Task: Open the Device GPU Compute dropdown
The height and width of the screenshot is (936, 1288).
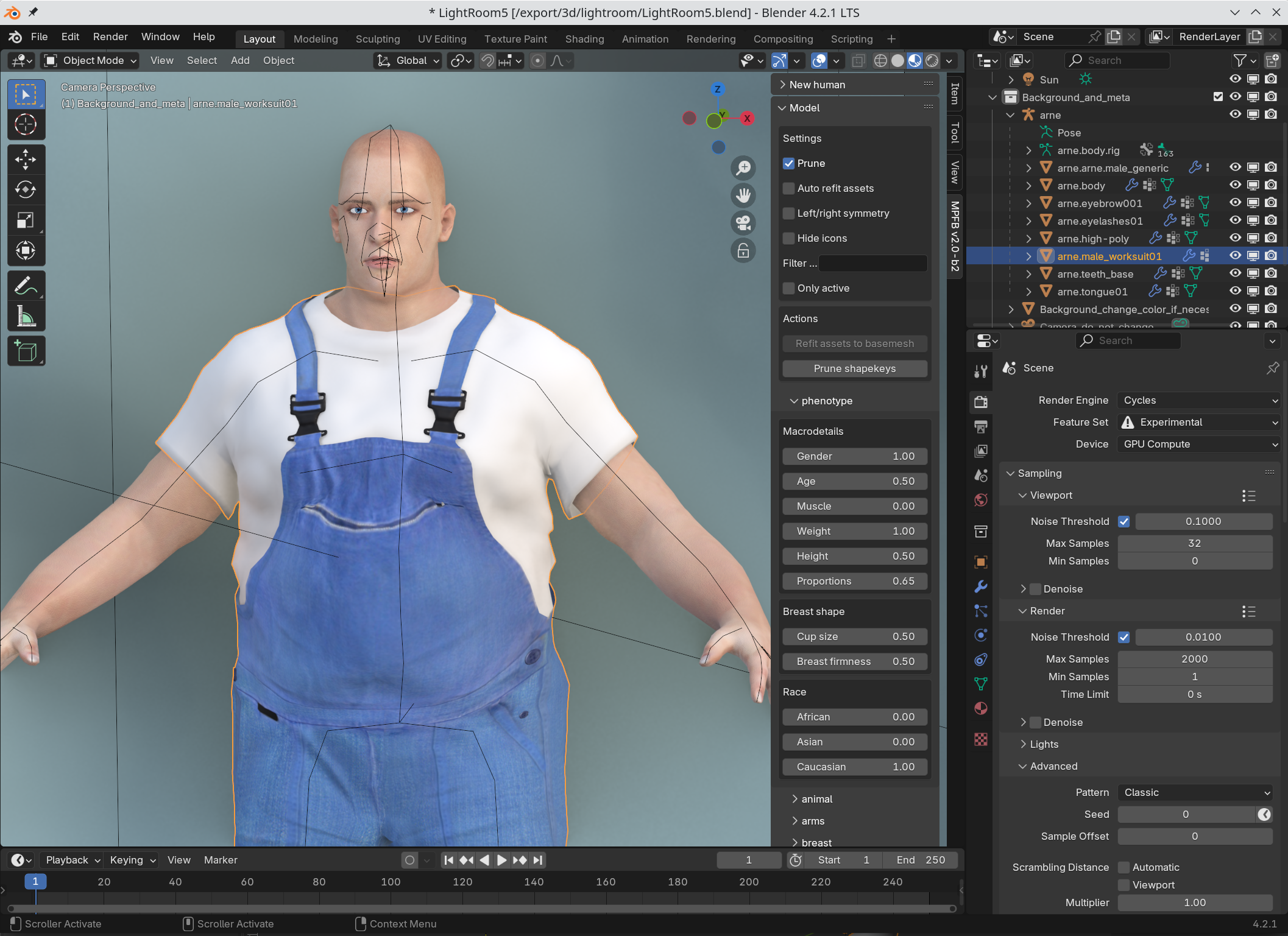Action: coord(1199,444)
